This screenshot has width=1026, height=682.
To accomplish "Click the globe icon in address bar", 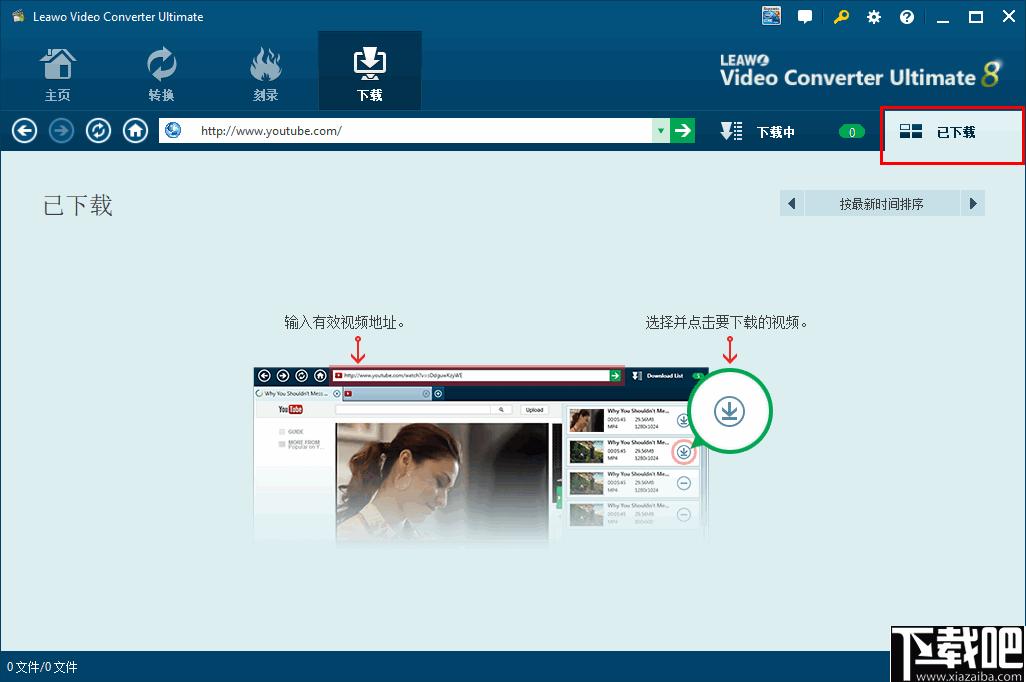I will [x=173, y=130].
